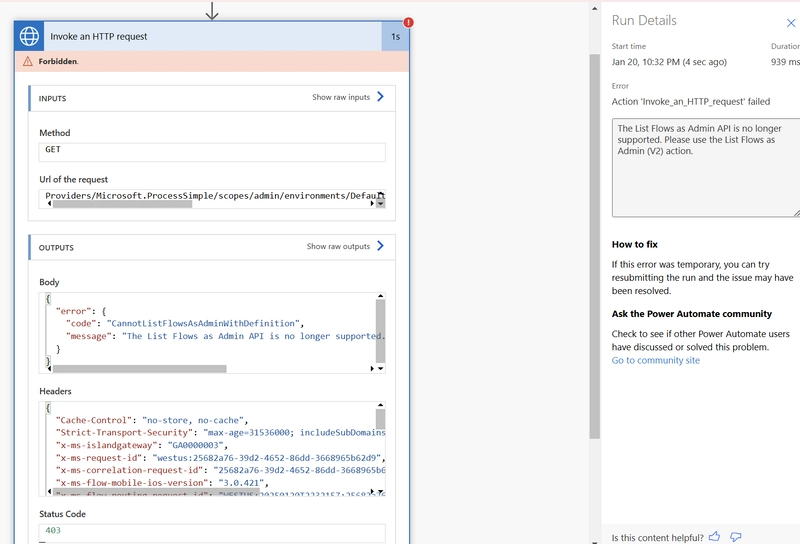Viewport: 800px width, 544px height.
Task: Click the Headers scroll up arrow
Action: pos(380,405)
